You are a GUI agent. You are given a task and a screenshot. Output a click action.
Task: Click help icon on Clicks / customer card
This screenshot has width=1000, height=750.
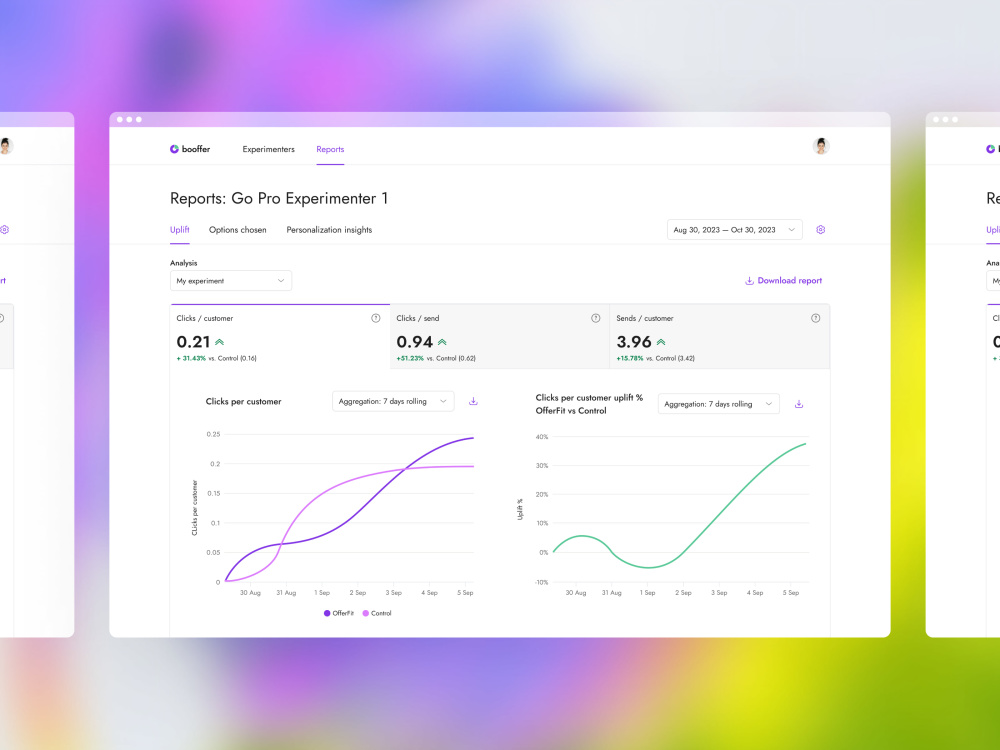376,318
